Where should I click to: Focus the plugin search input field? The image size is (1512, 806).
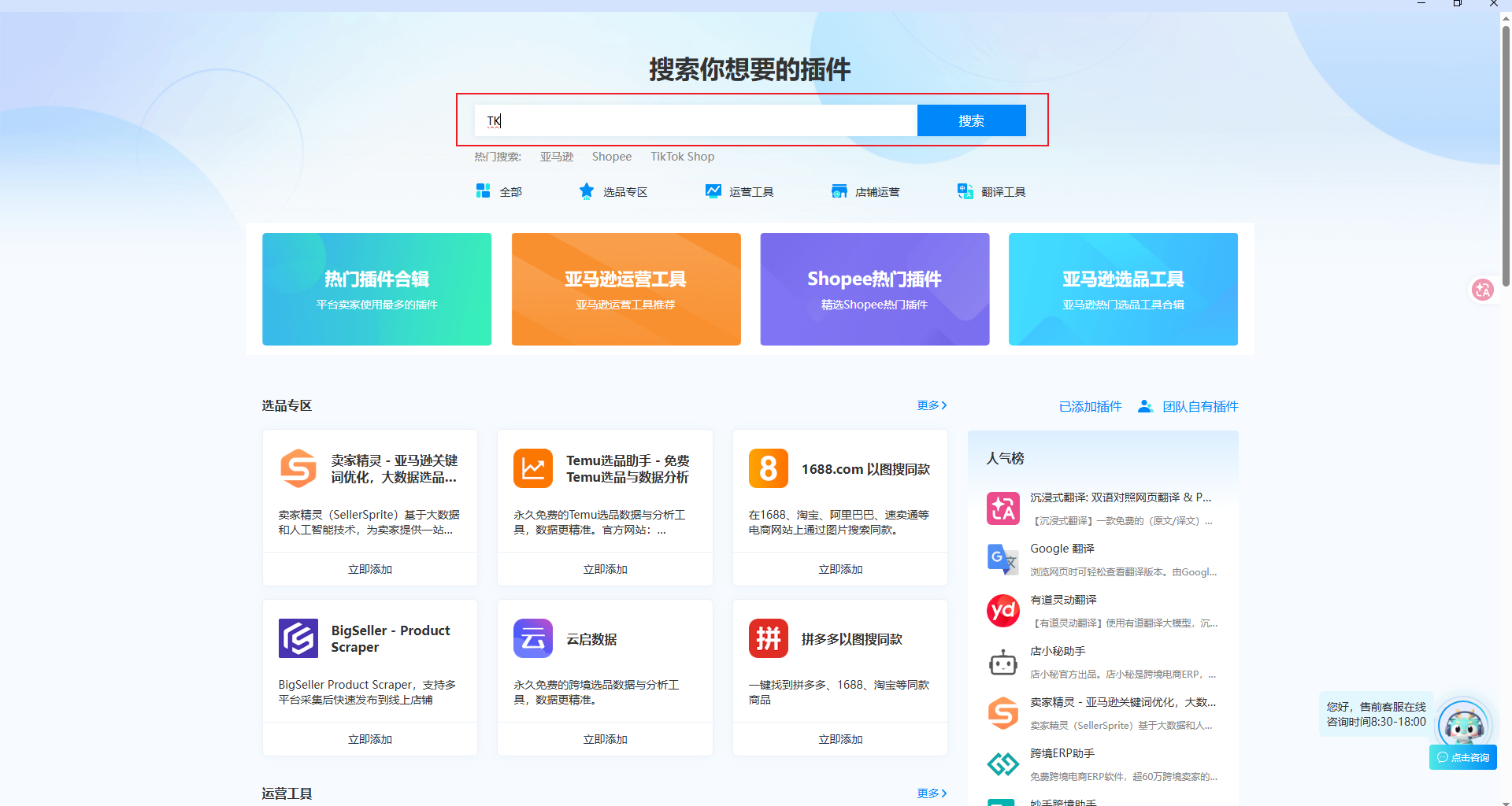pos(696,120)
